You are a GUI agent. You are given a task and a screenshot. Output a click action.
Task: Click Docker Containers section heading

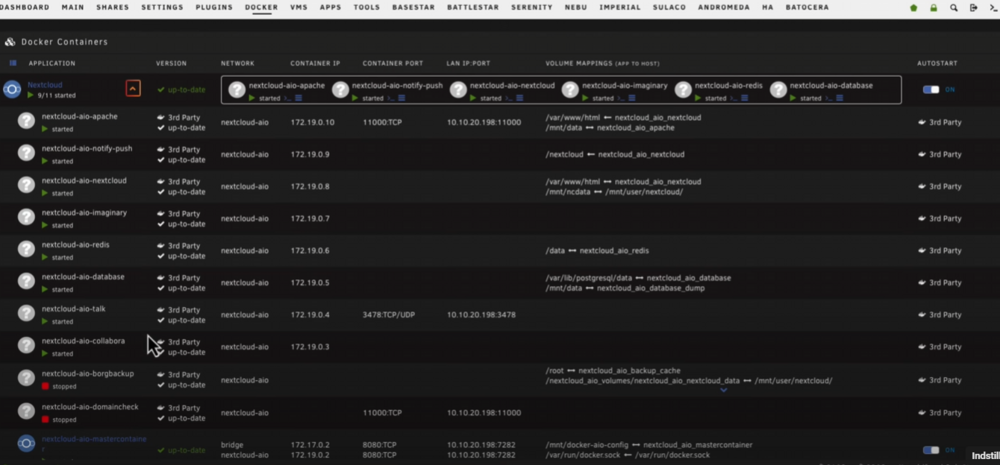[x=64, y=42]
